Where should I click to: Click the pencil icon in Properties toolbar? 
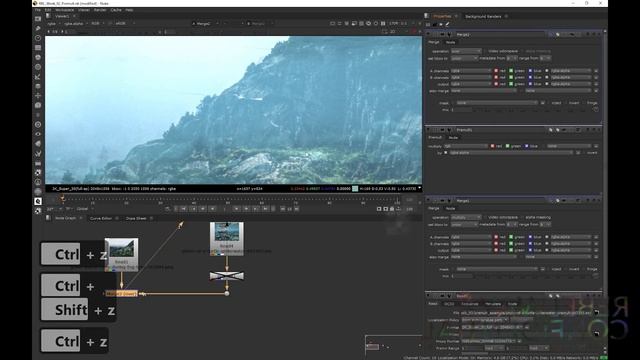(x=447, y=24)
